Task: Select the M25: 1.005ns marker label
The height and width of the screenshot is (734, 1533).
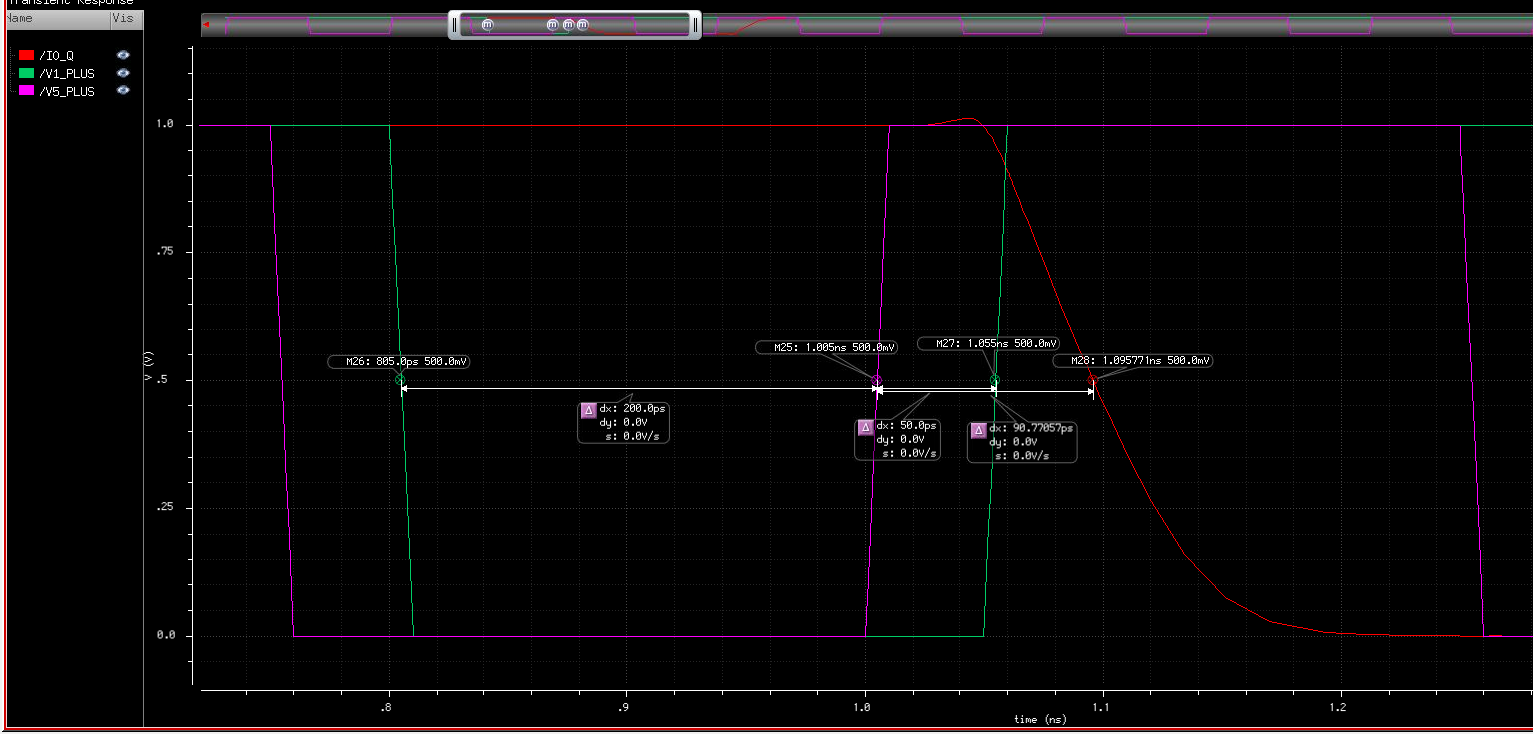Action: point(826,347)
